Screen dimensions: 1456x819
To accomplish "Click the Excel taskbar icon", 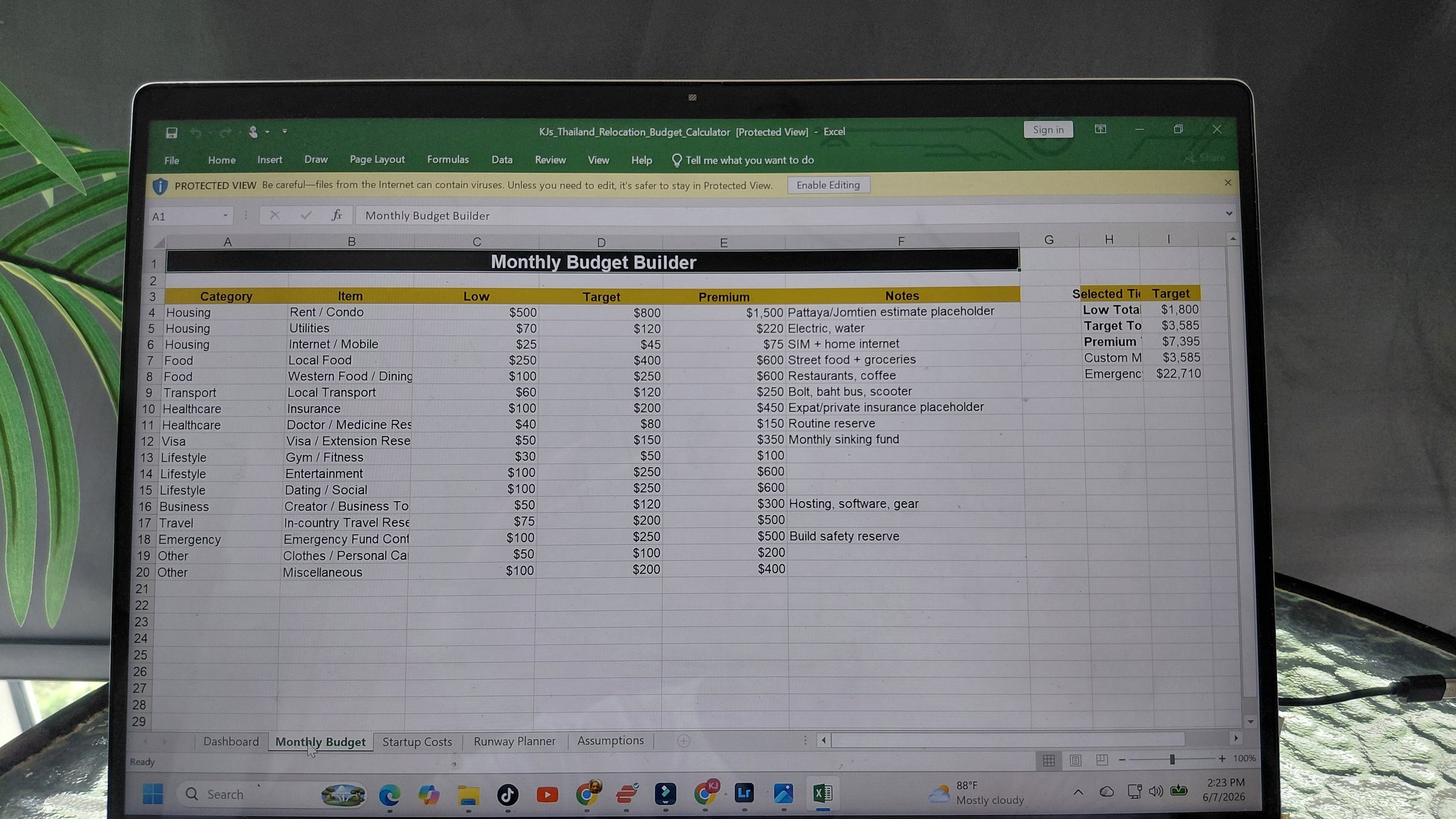I will (x=823, y=793).
